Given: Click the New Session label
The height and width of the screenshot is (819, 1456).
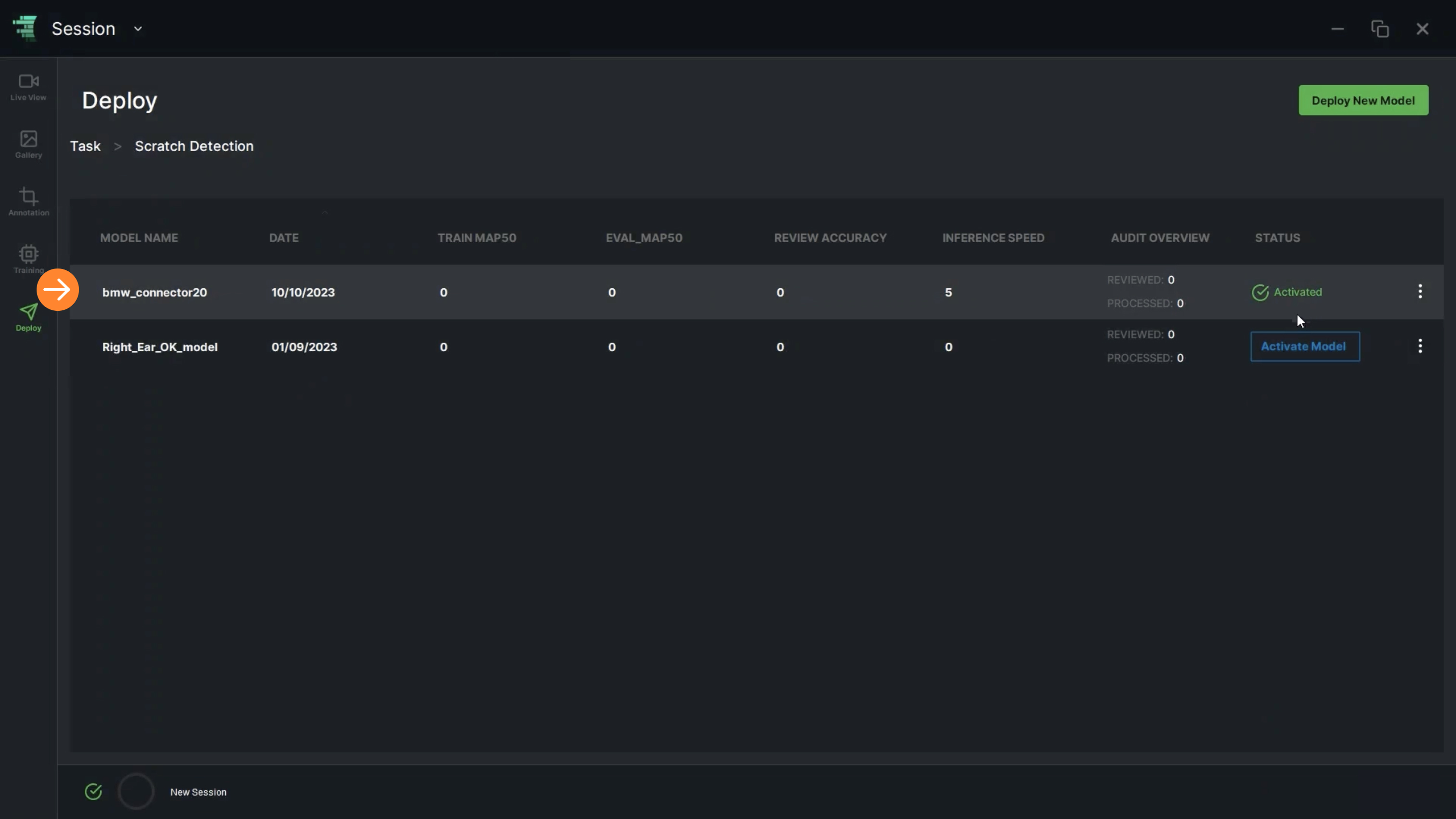Looking at the screenshot, I should point(198,793).
